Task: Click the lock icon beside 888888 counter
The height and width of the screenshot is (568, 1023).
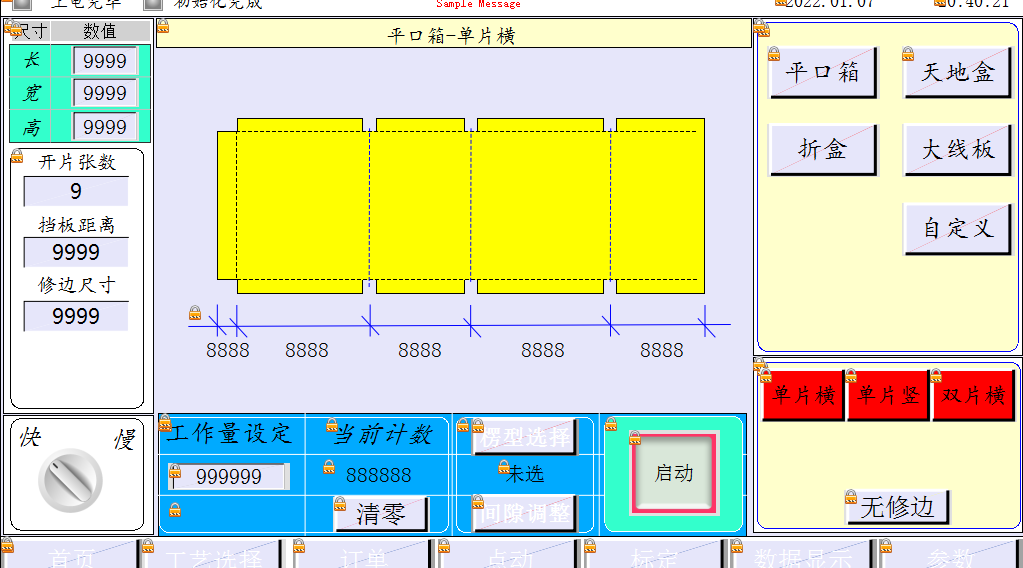Action: pyautogui.click(x=329, y=467)
